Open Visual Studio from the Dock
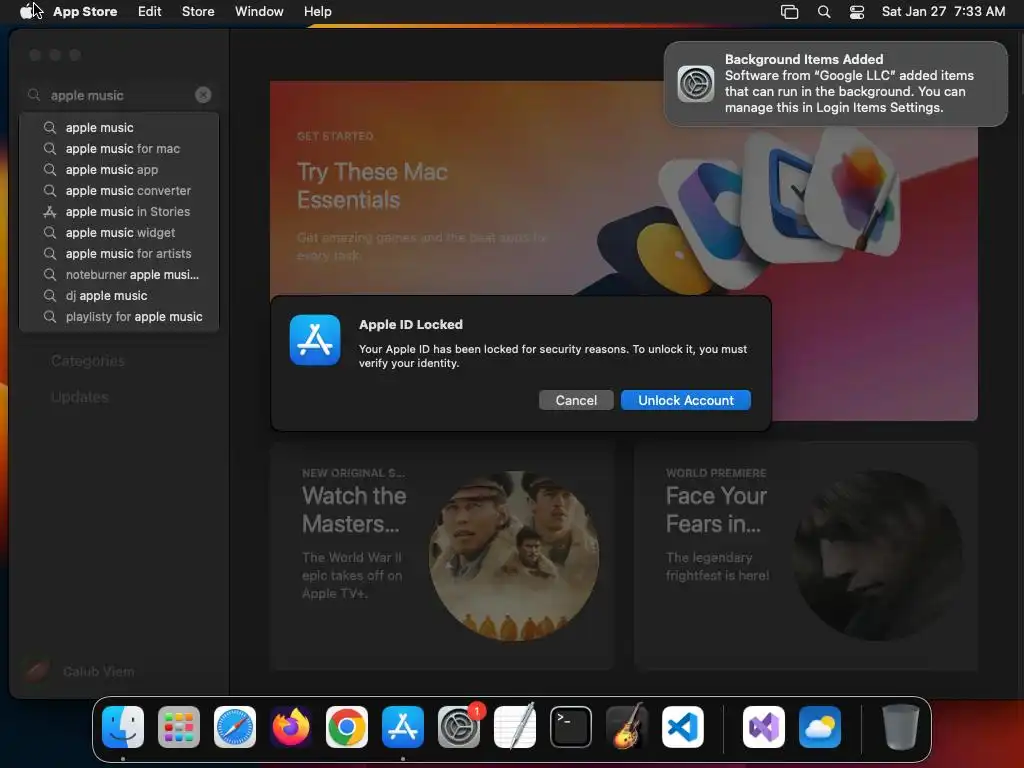The height and width of the screenshot is (768, 1024). pos(763,727)
